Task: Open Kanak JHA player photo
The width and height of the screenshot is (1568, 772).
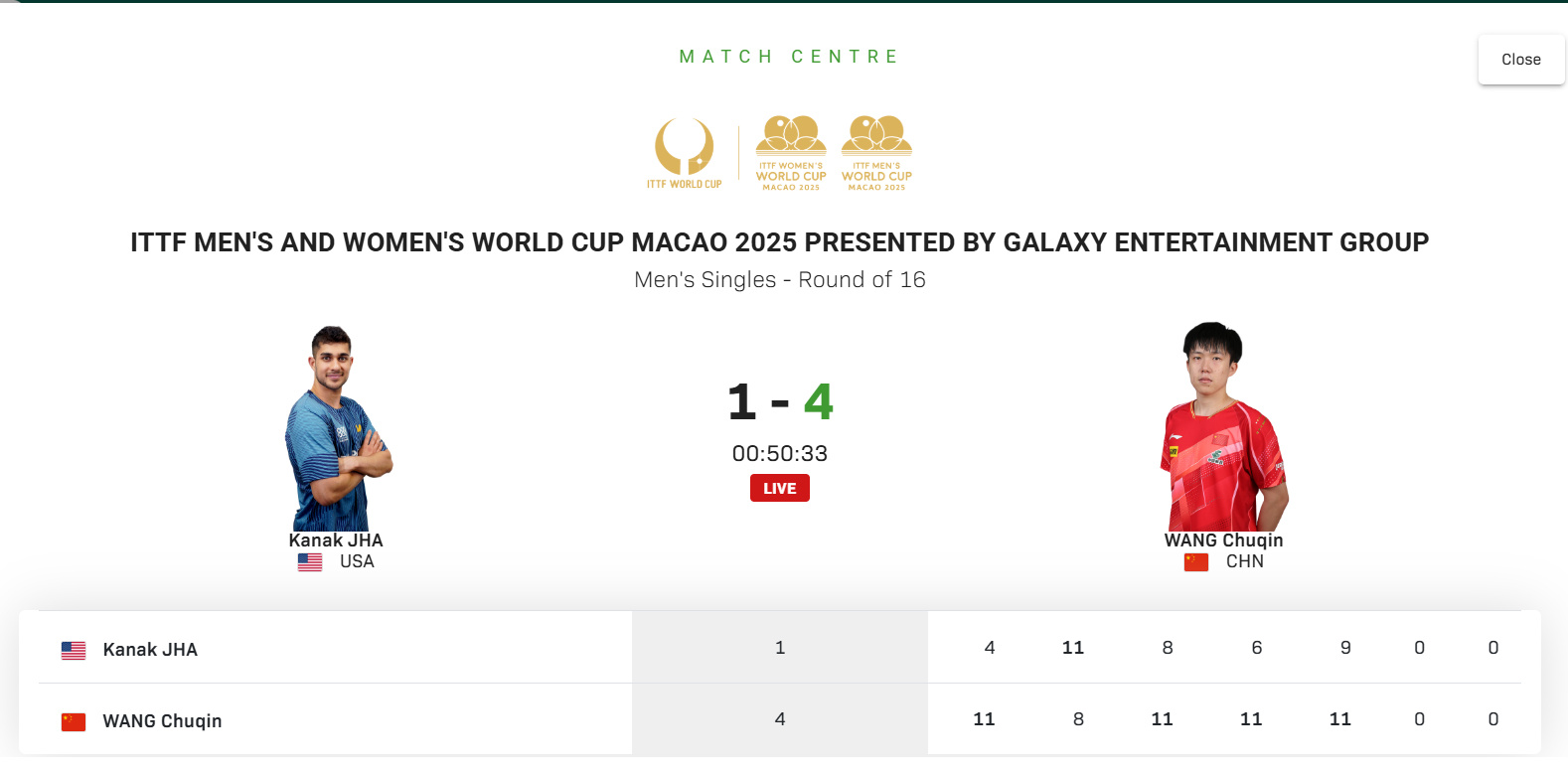Action: 338,427
